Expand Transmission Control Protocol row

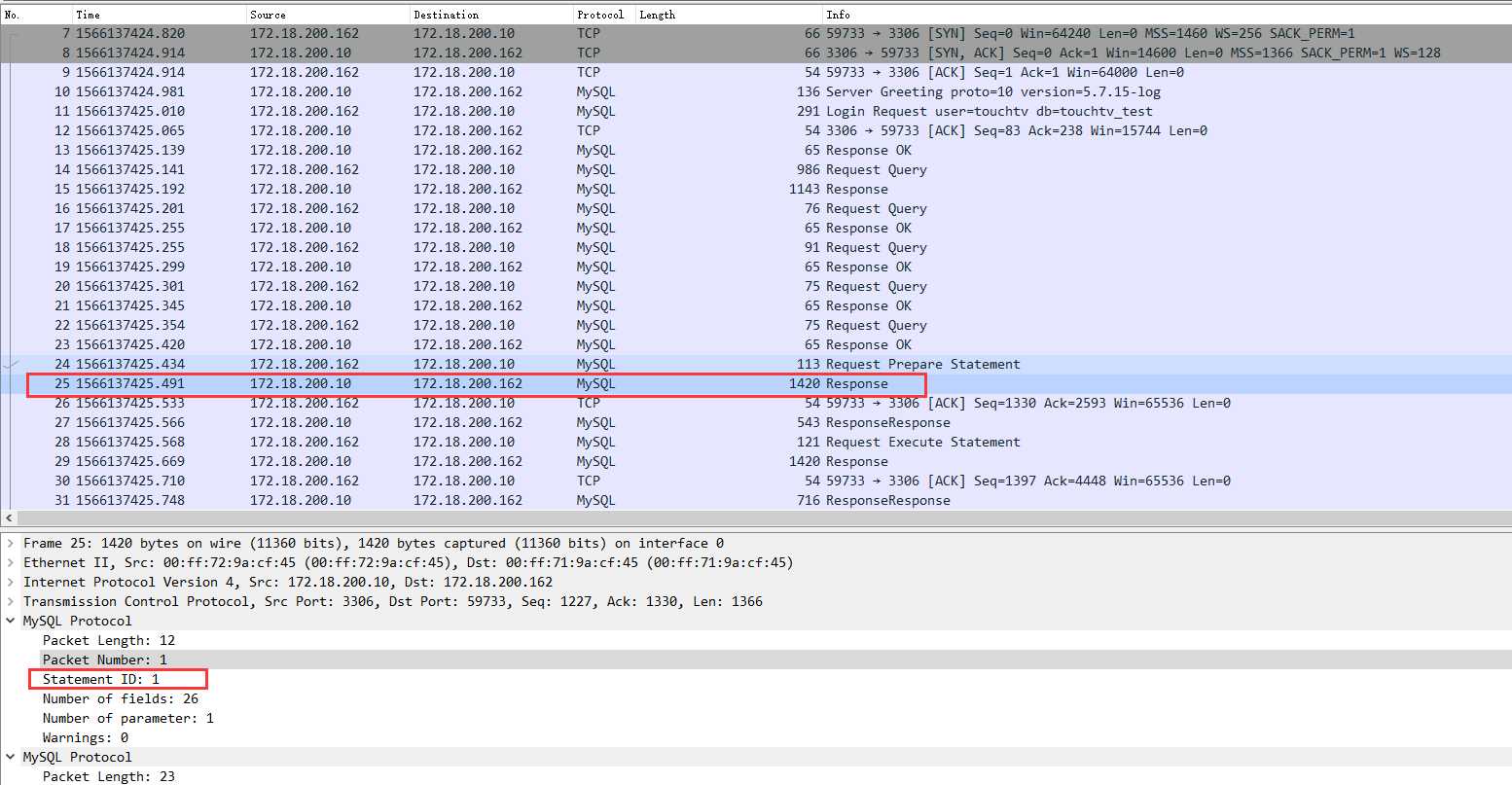[11, 601]
